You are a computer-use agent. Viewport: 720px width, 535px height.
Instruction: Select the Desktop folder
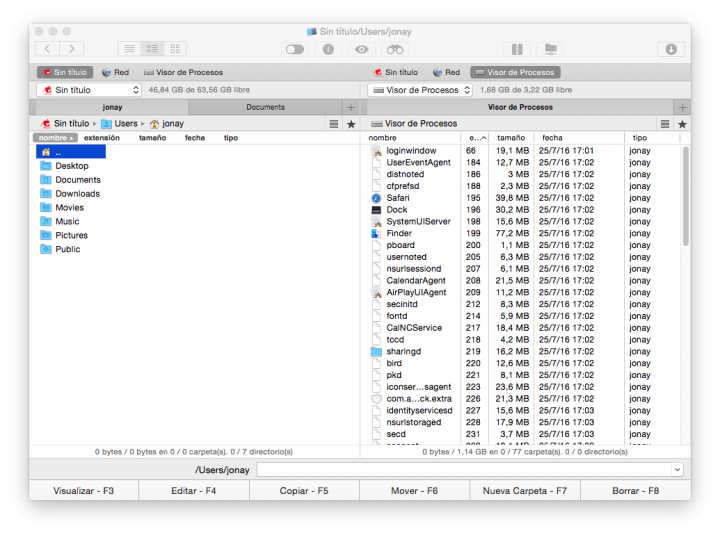(65, 166)
